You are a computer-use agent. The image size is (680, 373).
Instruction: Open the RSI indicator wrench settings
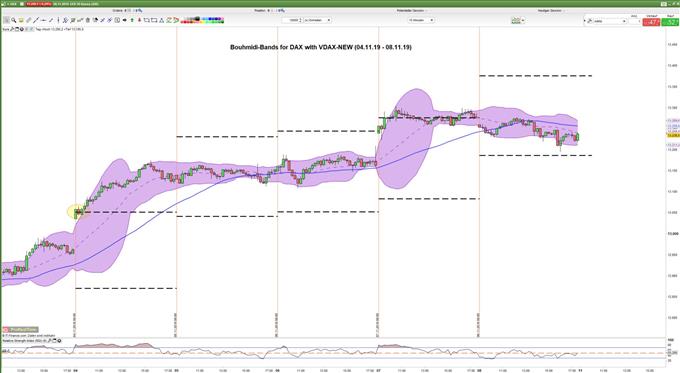click(x=49, y=340)
